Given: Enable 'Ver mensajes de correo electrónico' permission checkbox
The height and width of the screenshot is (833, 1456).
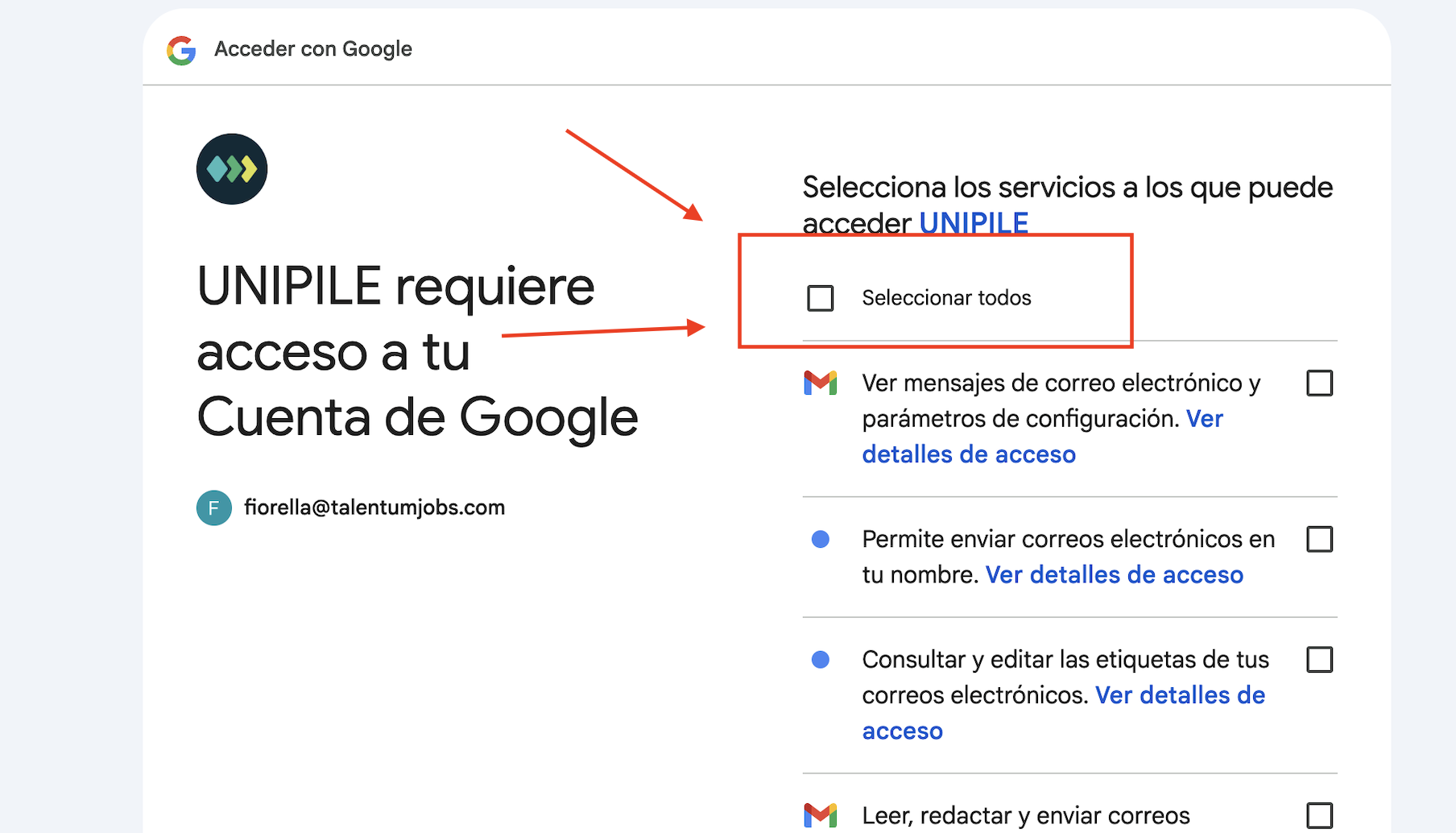Looking at the screenshot, I should 1319,383.
